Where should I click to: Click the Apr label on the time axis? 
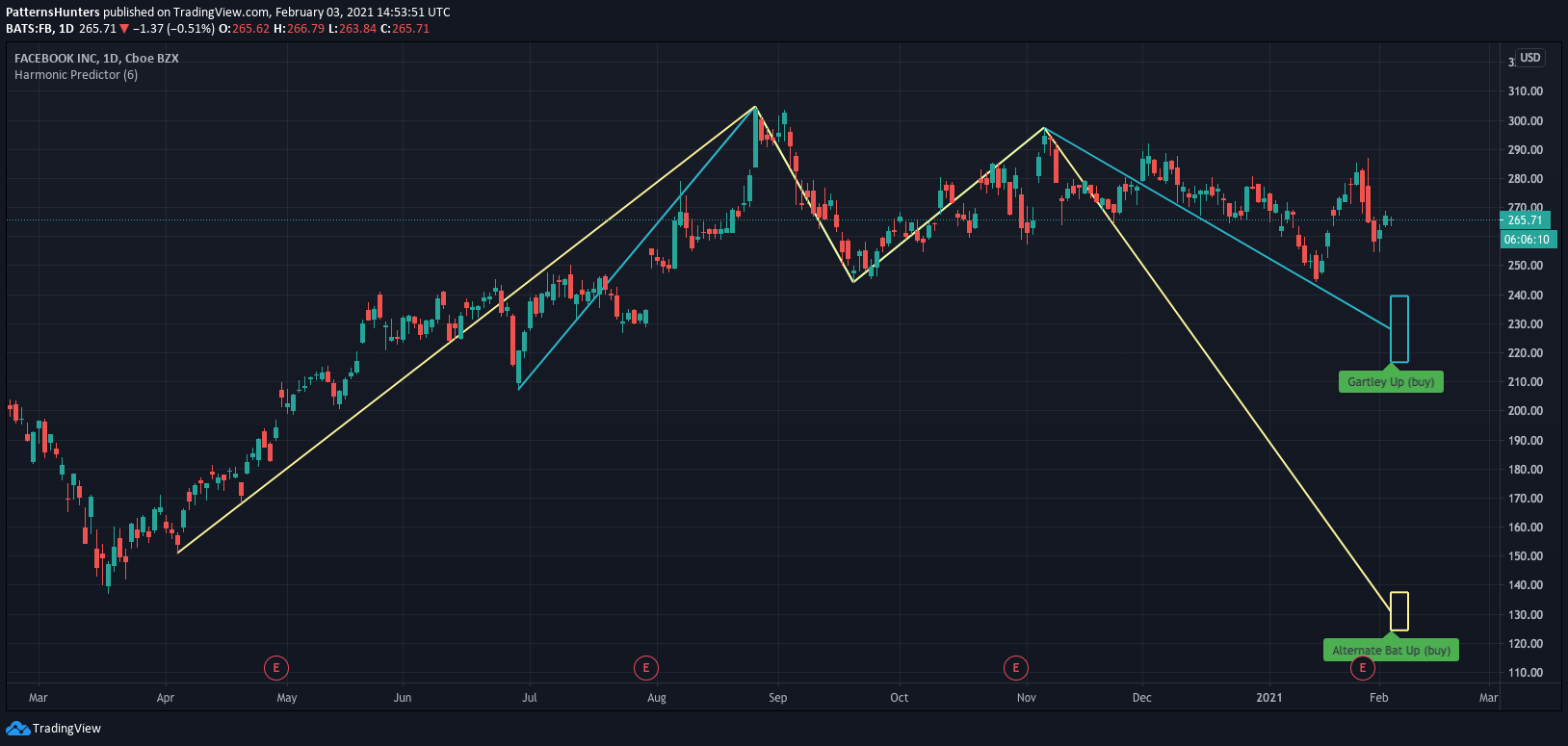[166, 698]
